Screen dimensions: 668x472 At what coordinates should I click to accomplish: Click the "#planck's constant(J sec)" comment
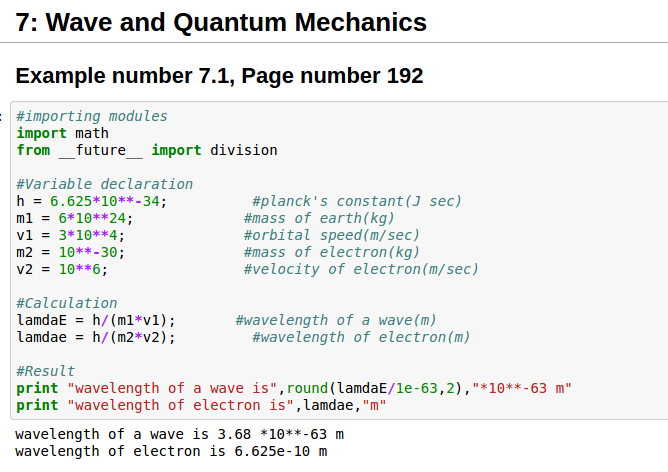coord(357,201)
